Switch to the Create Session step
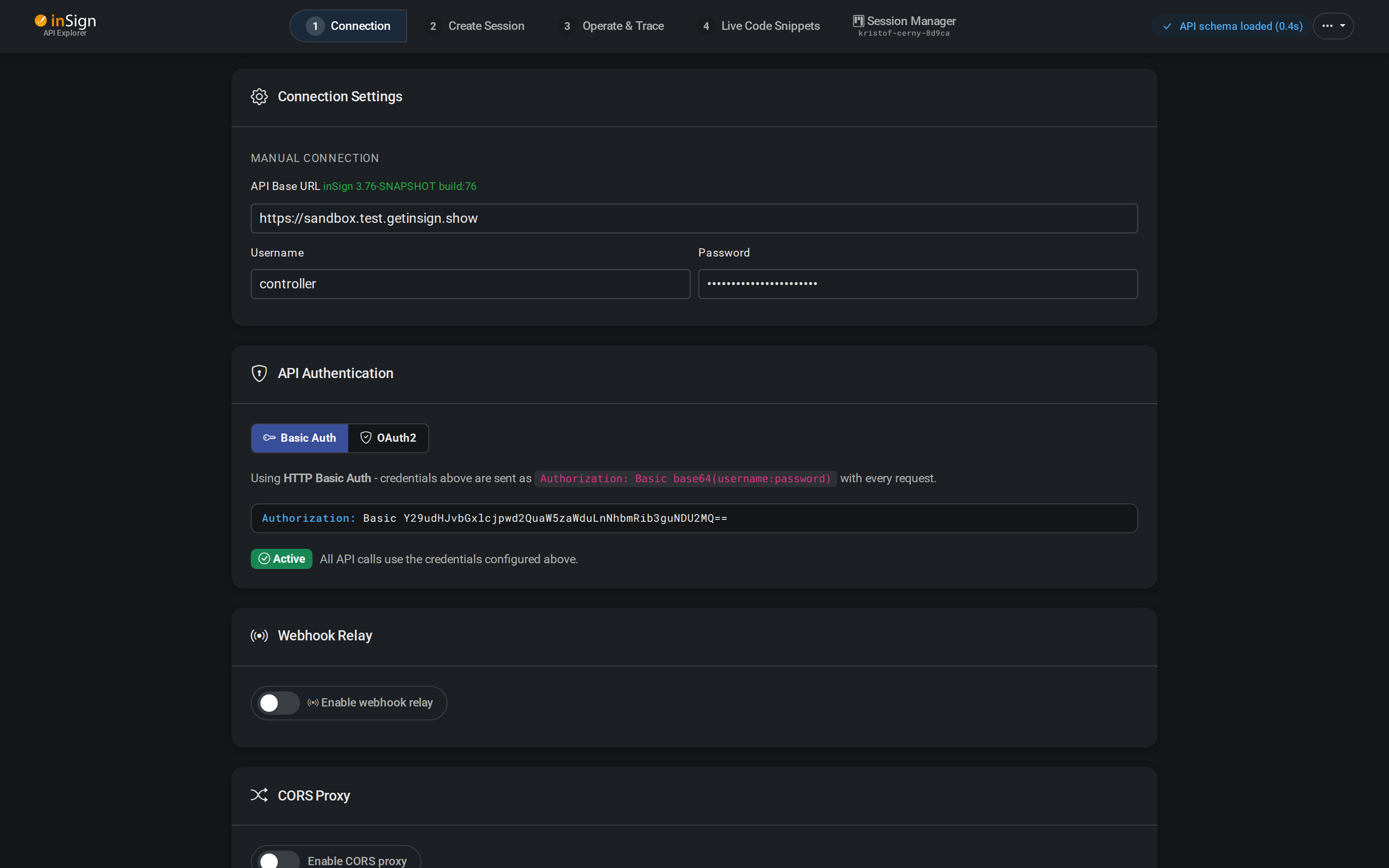 point(475,25)
